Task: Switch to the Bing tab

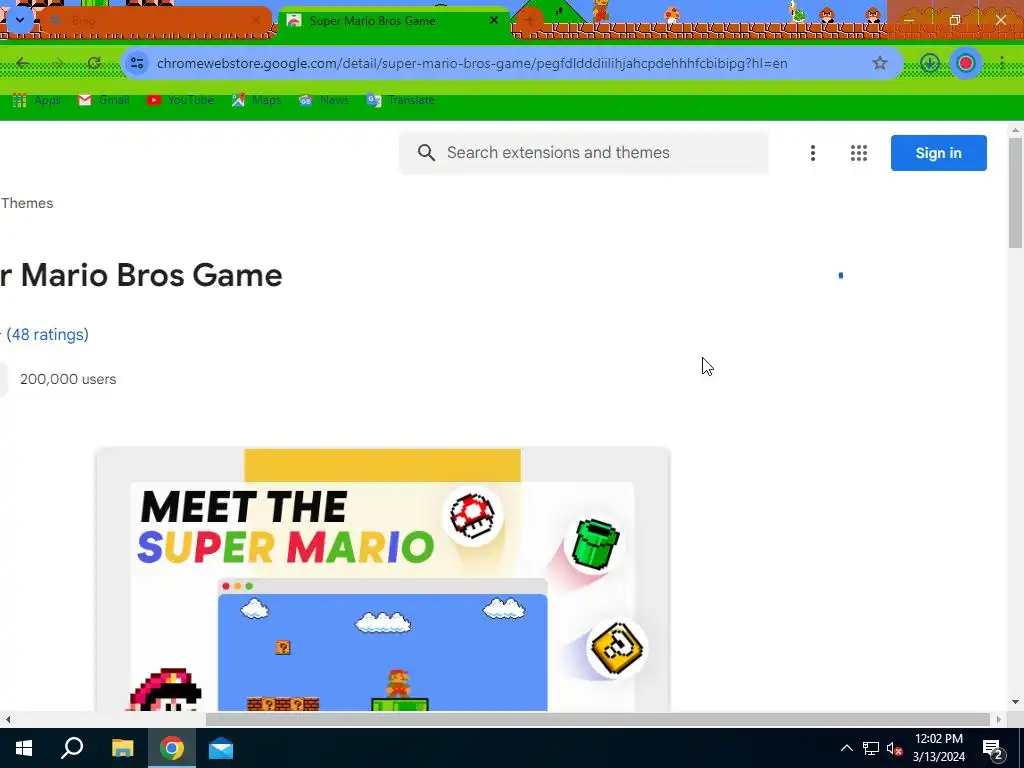Action: coord(155,21)
